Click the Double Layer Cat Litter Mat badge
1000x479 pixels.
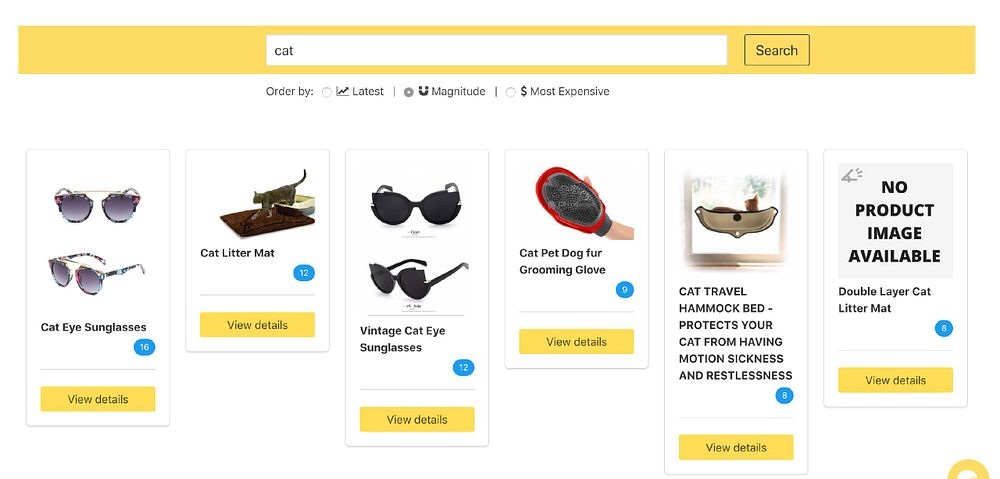point(944,328)
